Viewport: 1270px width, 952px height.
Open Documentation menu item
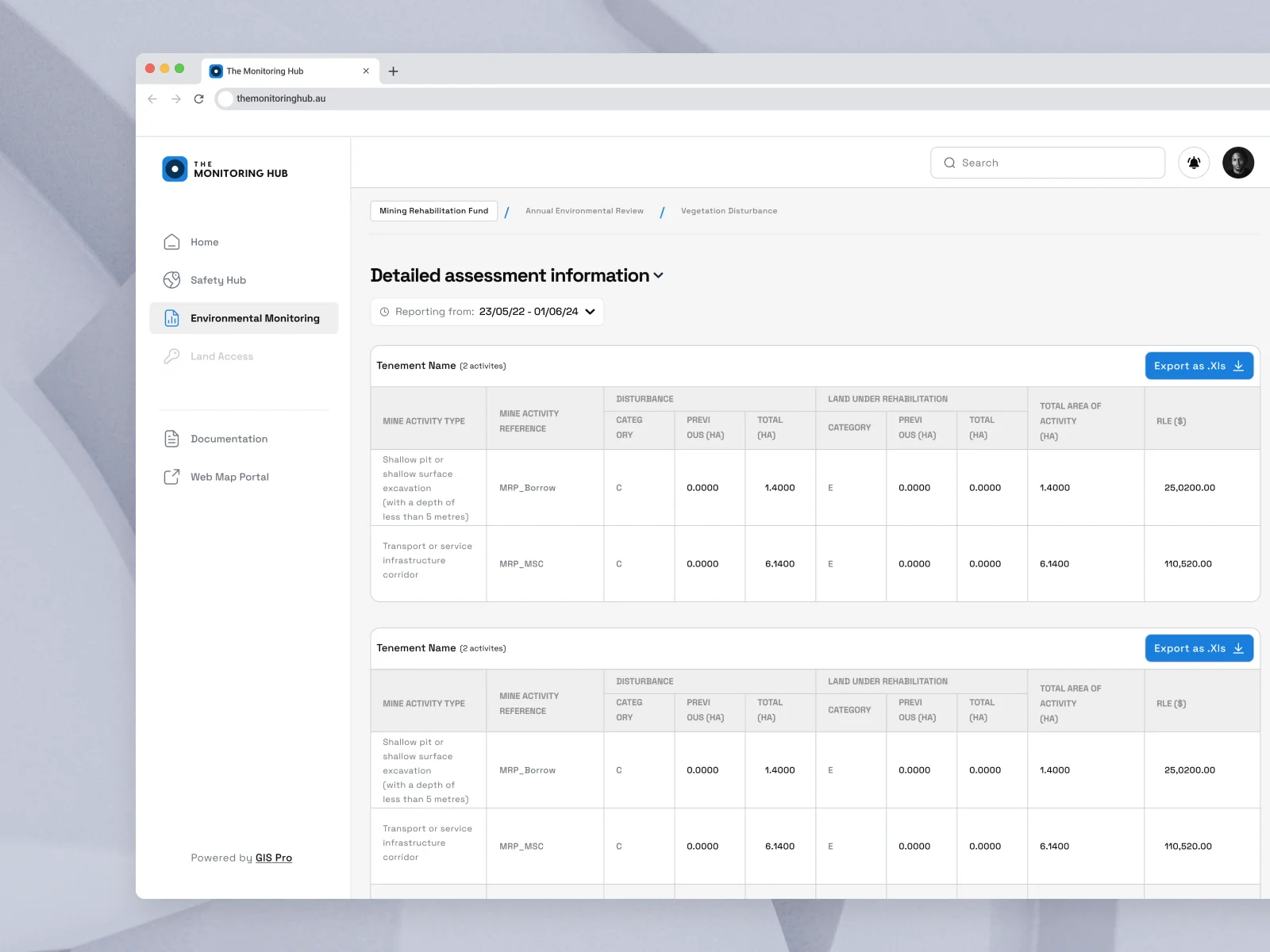click(229, 439)
